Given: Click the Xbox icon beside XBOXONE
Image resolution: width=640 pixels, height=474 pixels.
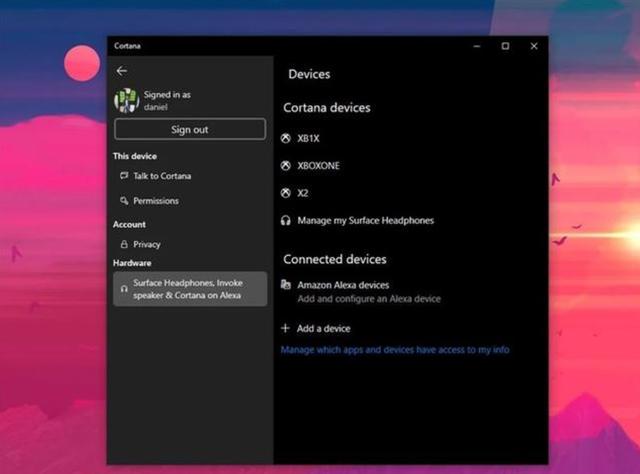Looking at the screenshot, I should pyautogui.click(x=286, y=166).
